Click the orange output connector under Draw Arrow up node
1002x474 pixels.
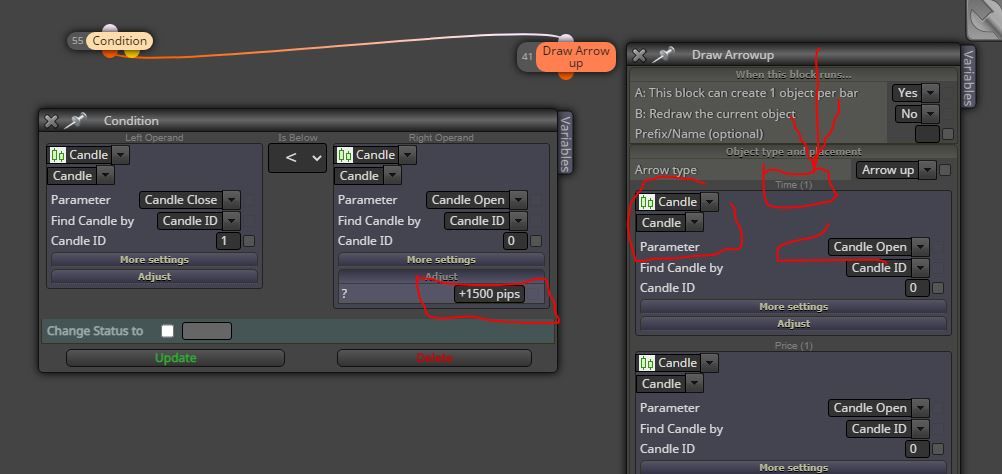(566, 75)
